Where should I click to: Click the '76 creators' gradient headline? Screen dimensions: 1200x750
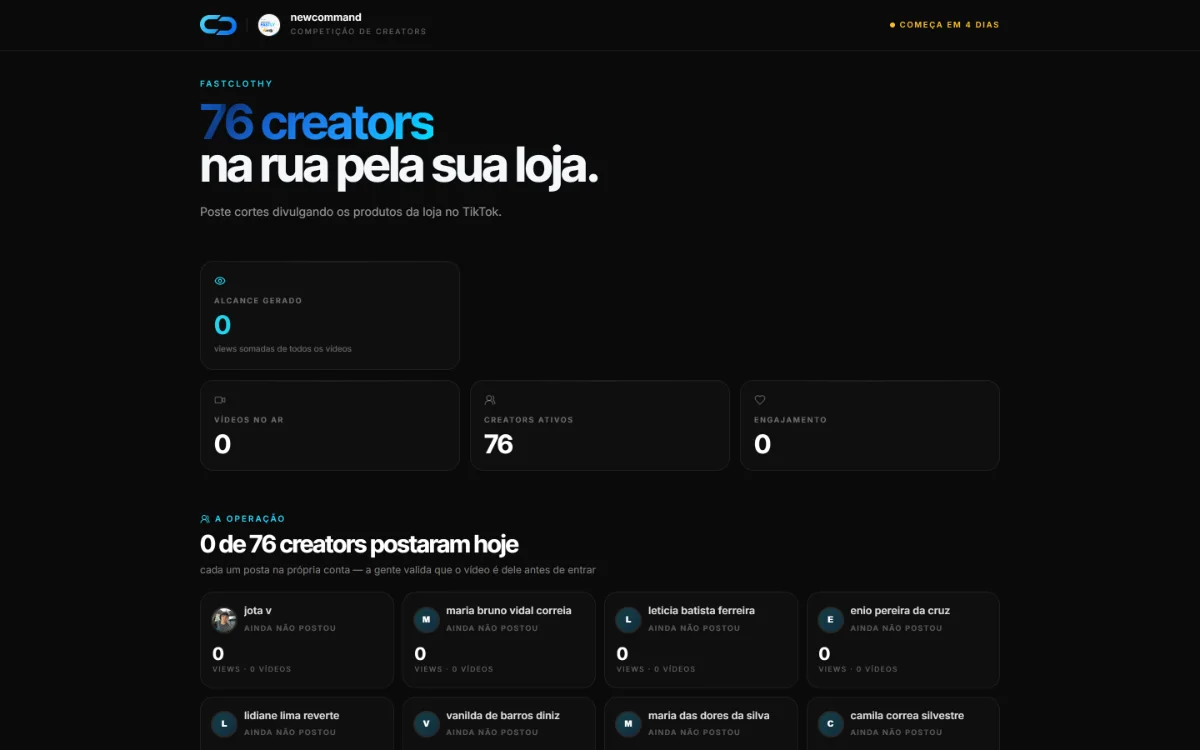[x=317, y=122]
